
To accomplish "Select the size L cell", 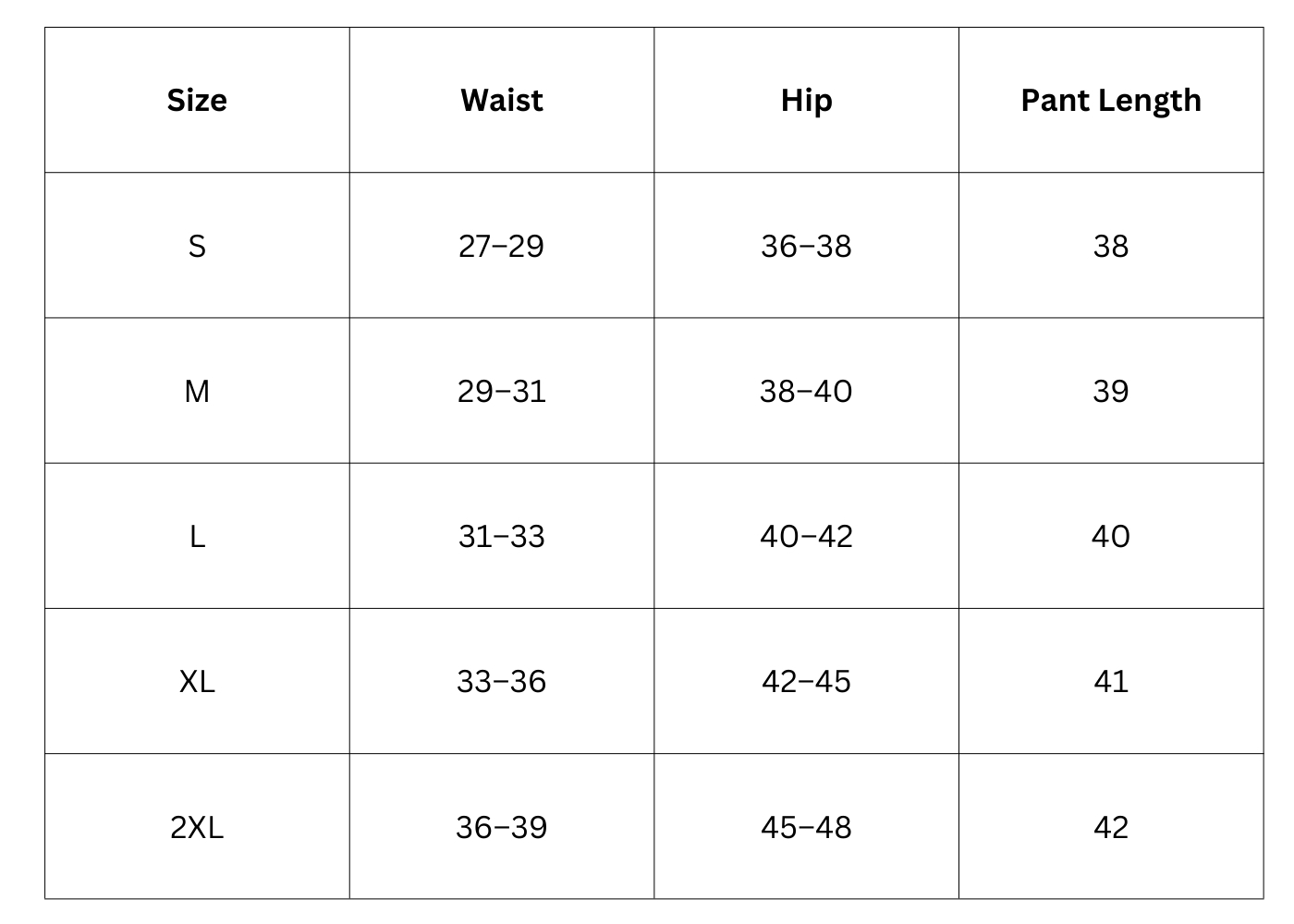I will [197, 536].
